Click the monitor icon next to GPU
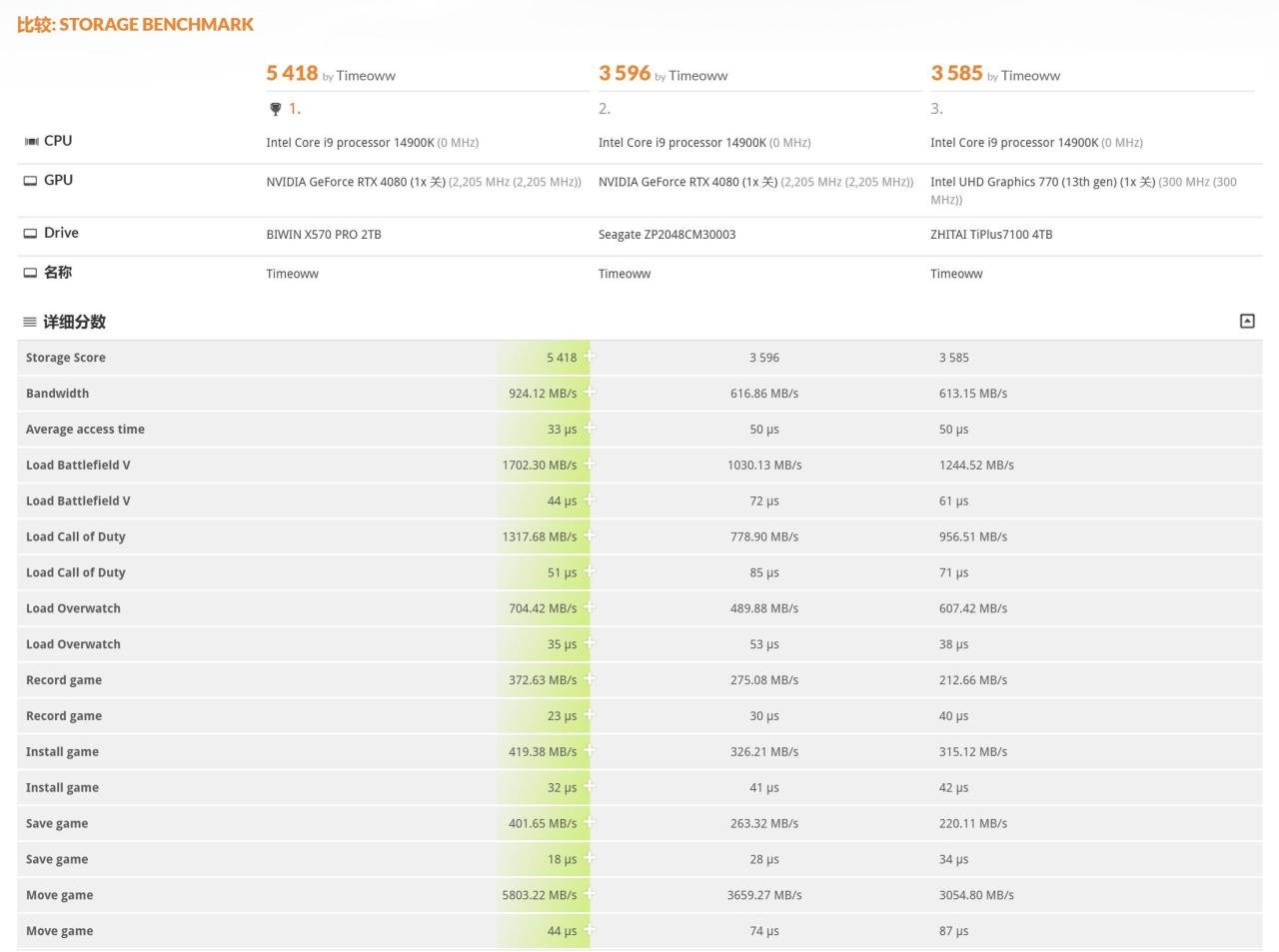1279x952 pixels. (x=31, y=181)
